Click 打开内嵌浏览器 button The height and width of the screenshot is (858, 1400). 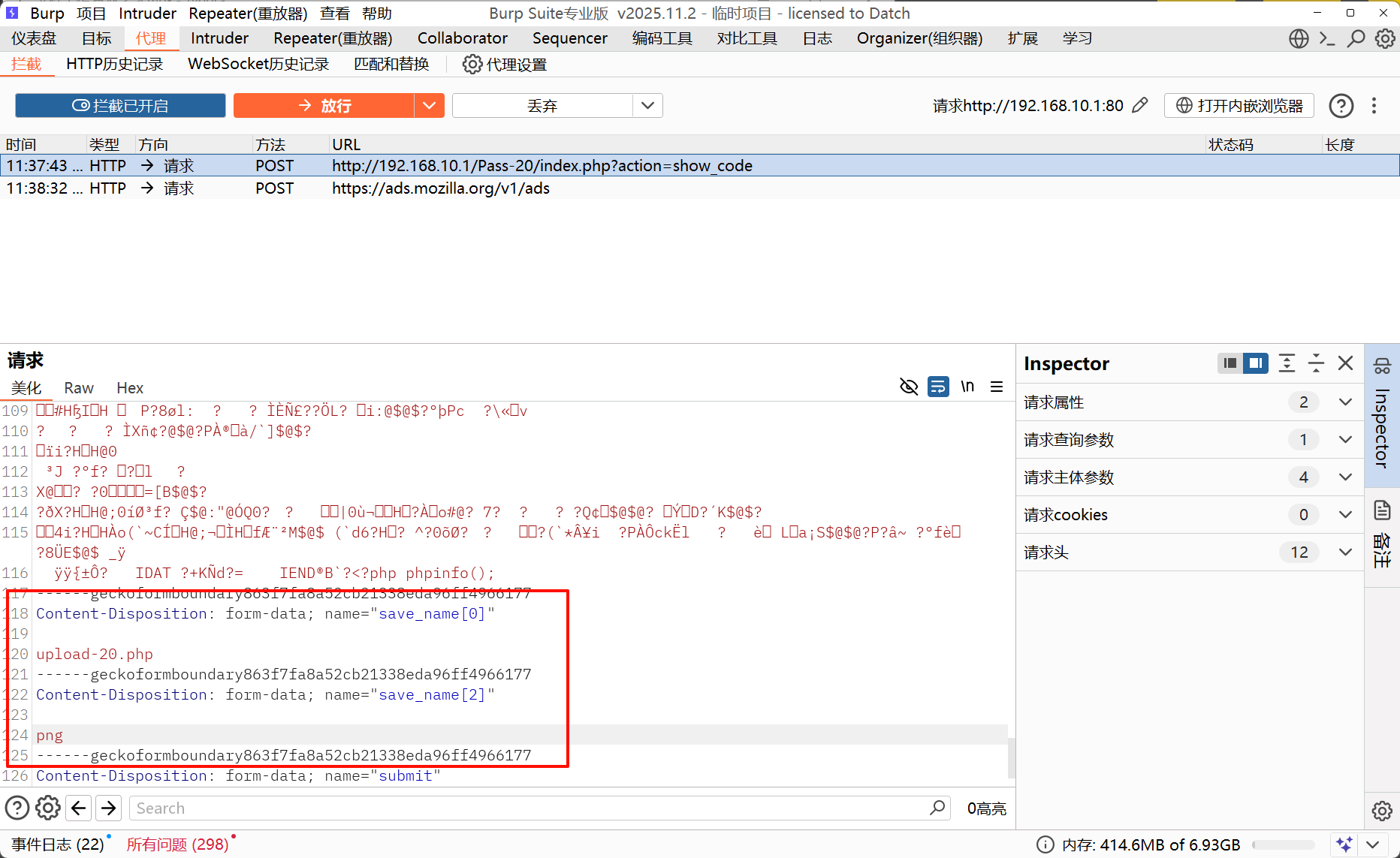coord(1239,106)
